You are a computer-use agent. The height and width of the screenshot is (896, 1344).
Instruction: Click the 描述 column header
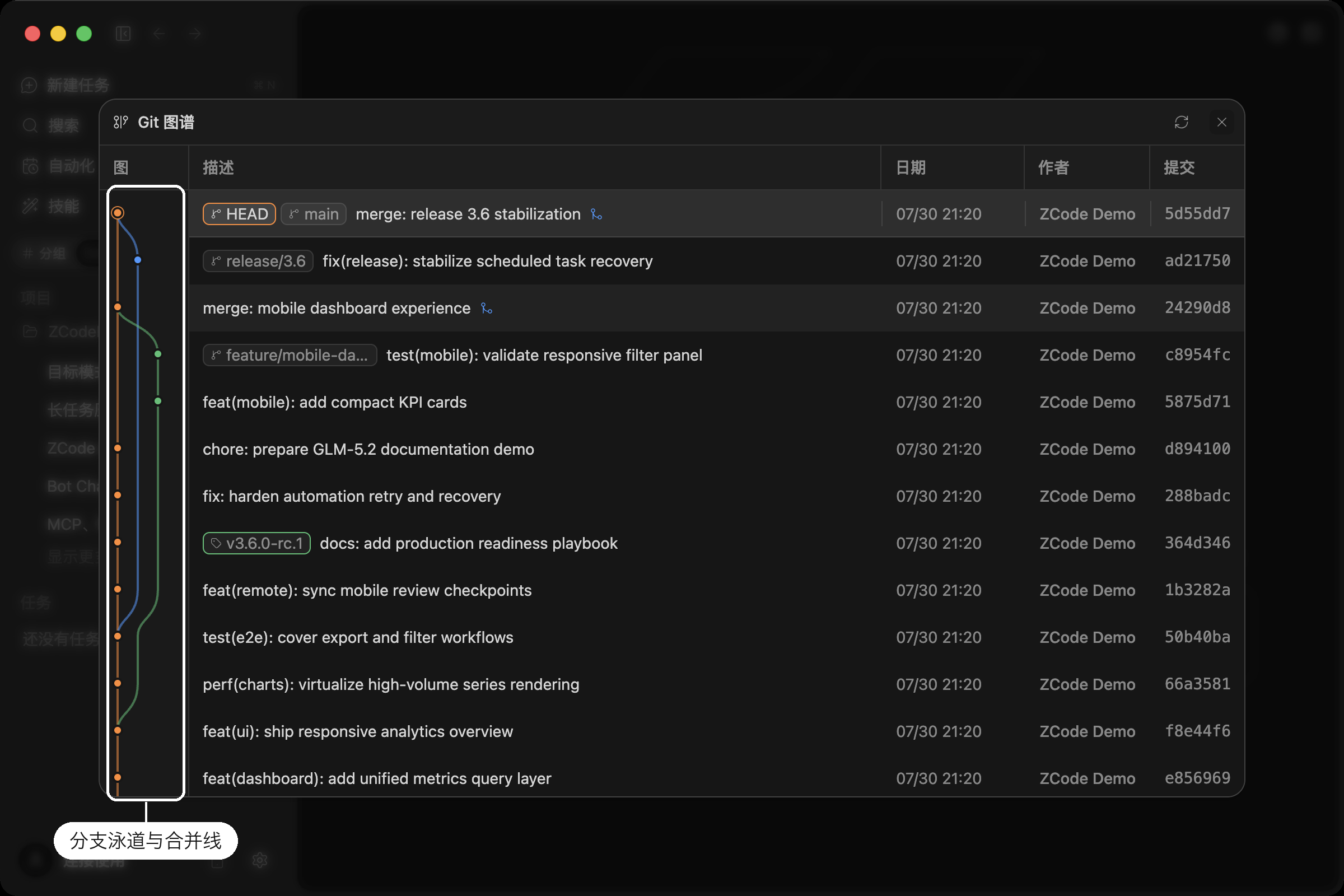pos(218,168)
